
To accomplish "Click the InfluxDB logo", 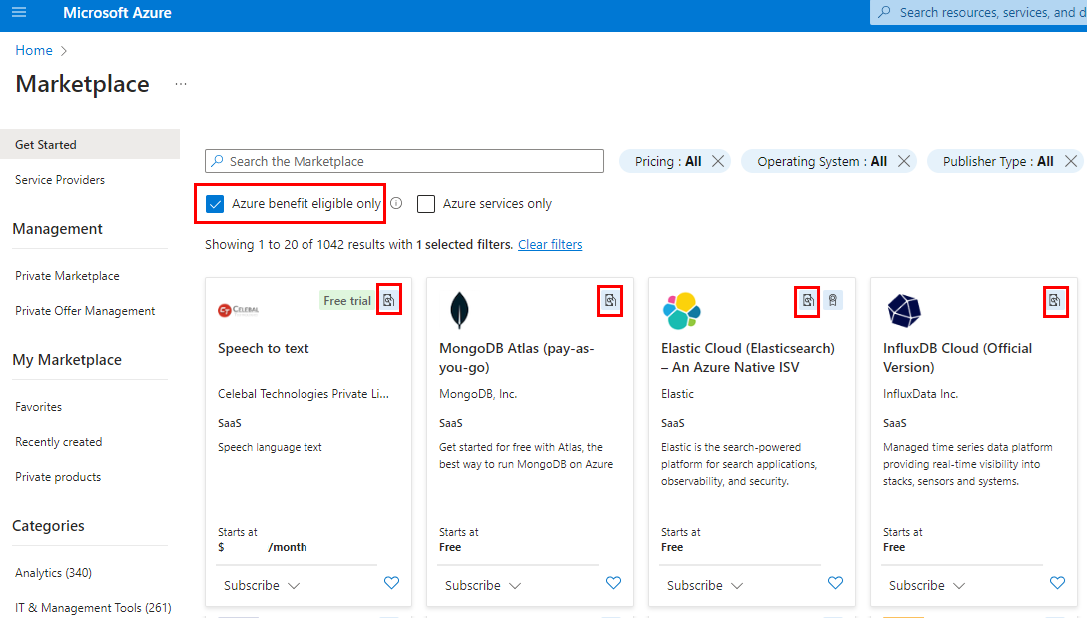I will pos(904,310).
